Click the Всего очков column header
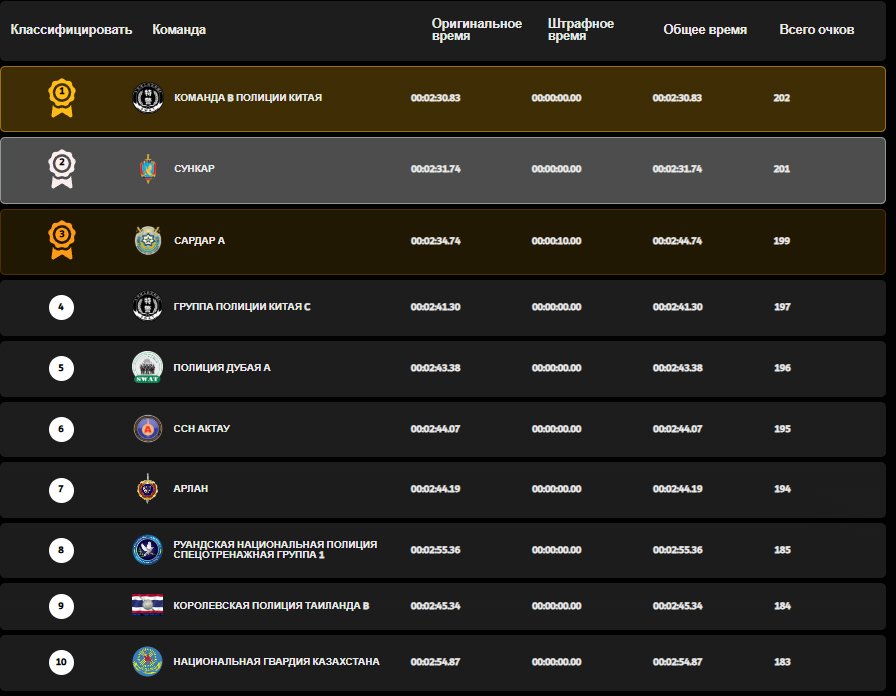Screen dimensions: 896x696 (x=816, y=30)
